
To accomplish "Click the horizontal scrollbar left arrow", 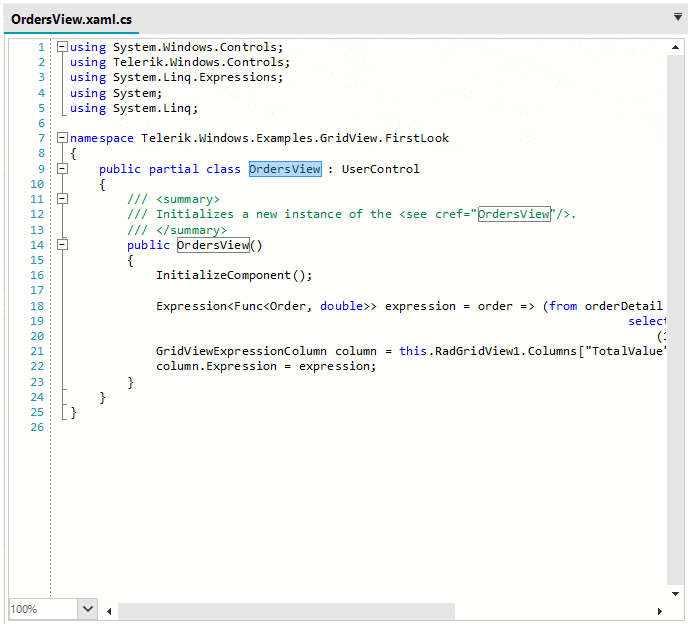I will 109,611.
